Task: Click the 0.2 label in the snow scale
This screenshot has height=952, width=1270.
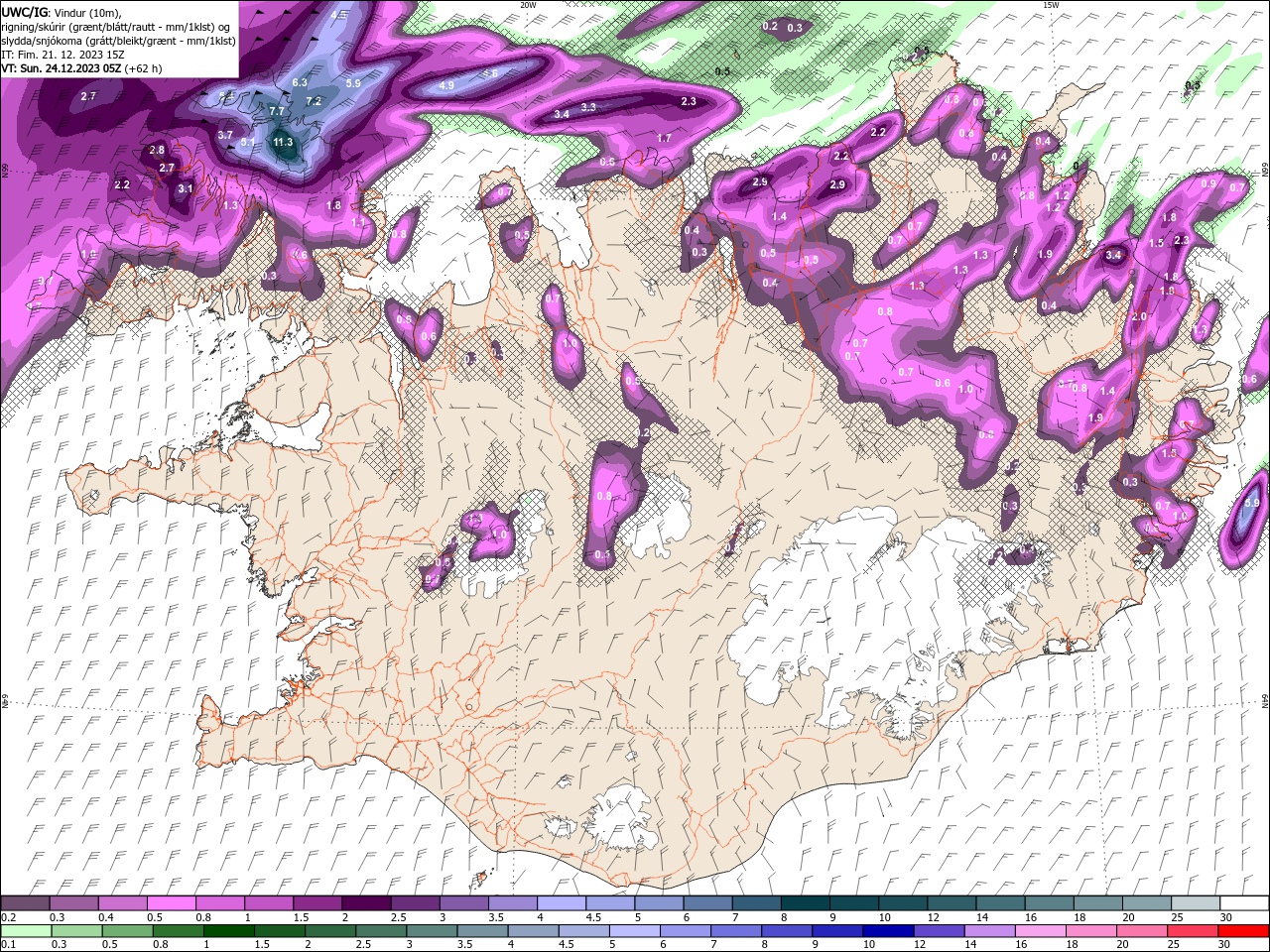Action: 8,917
